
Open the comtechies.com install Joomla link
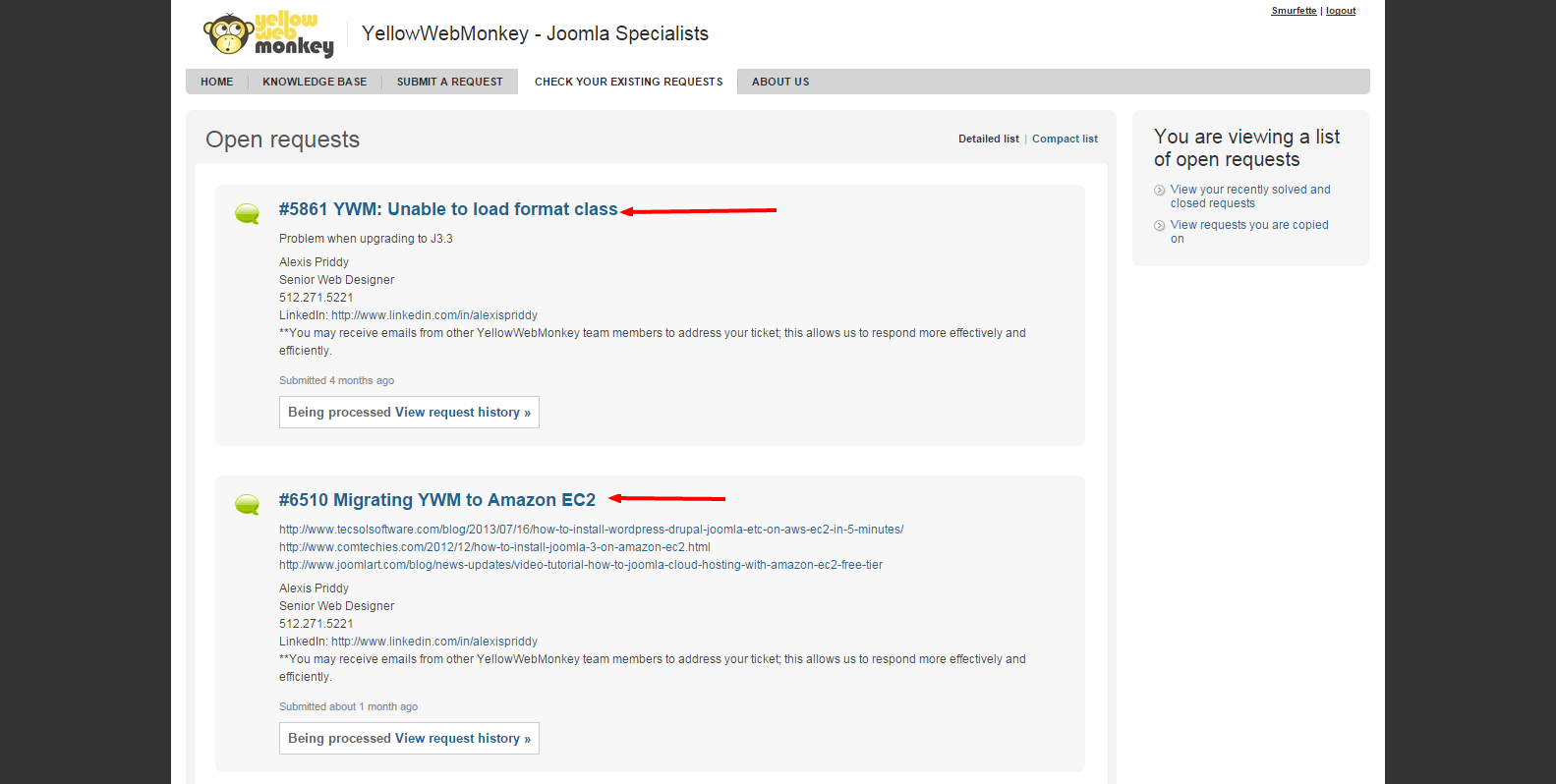494,547
